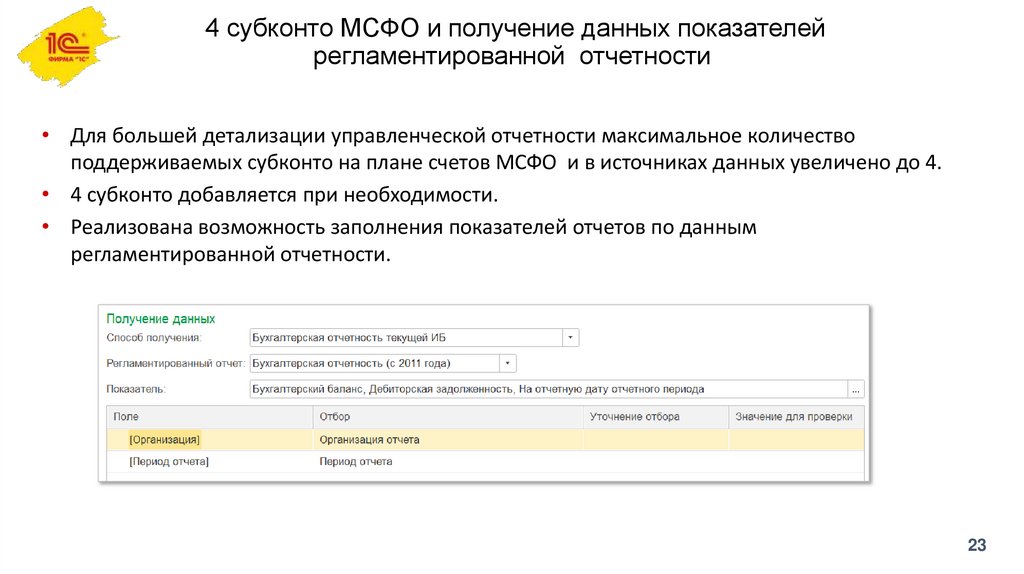Click the Поле column header
The width and height of the screenshot is (1024, 574).
(x=210, y=417)
